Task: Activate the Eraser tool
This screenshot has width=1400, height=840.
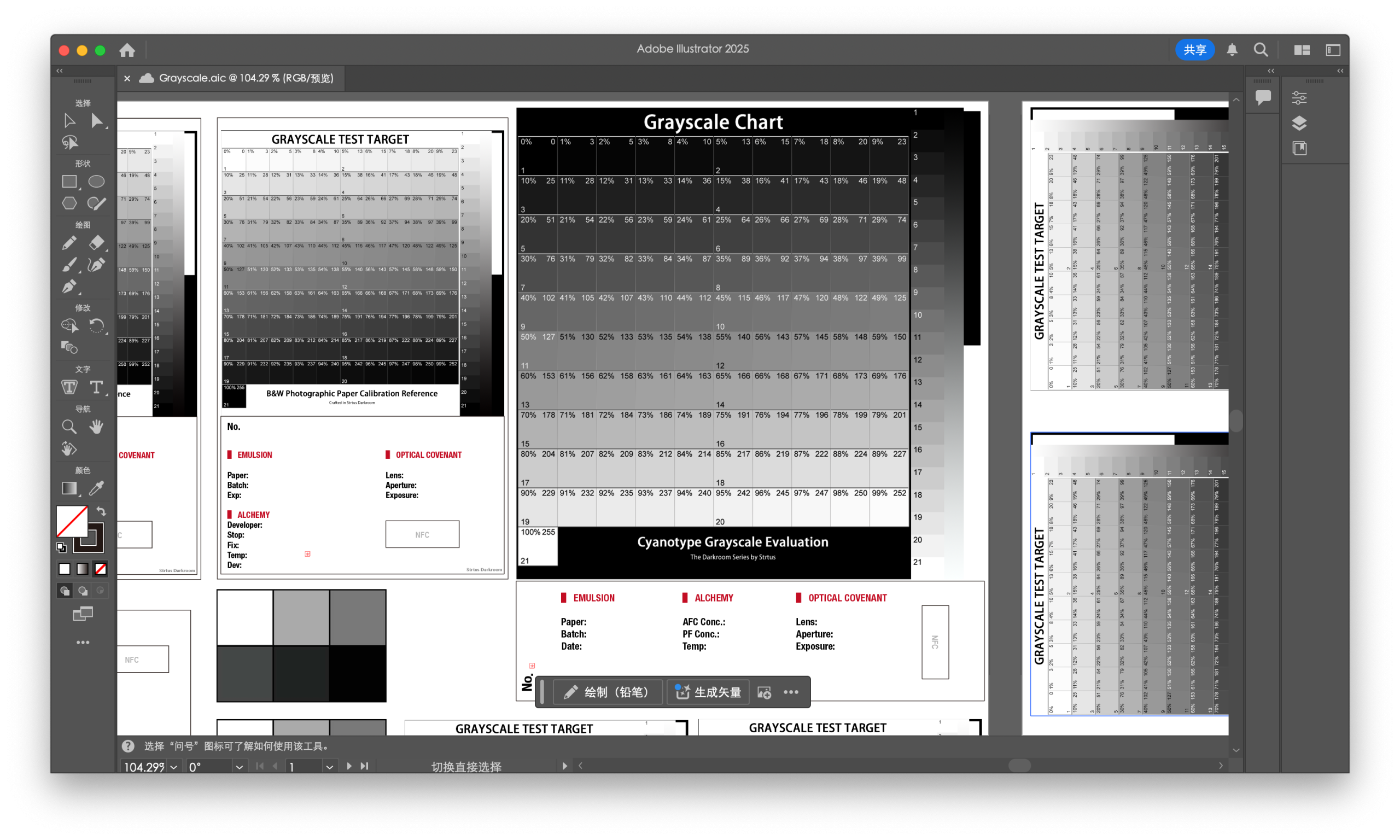Action: point(97,243)
